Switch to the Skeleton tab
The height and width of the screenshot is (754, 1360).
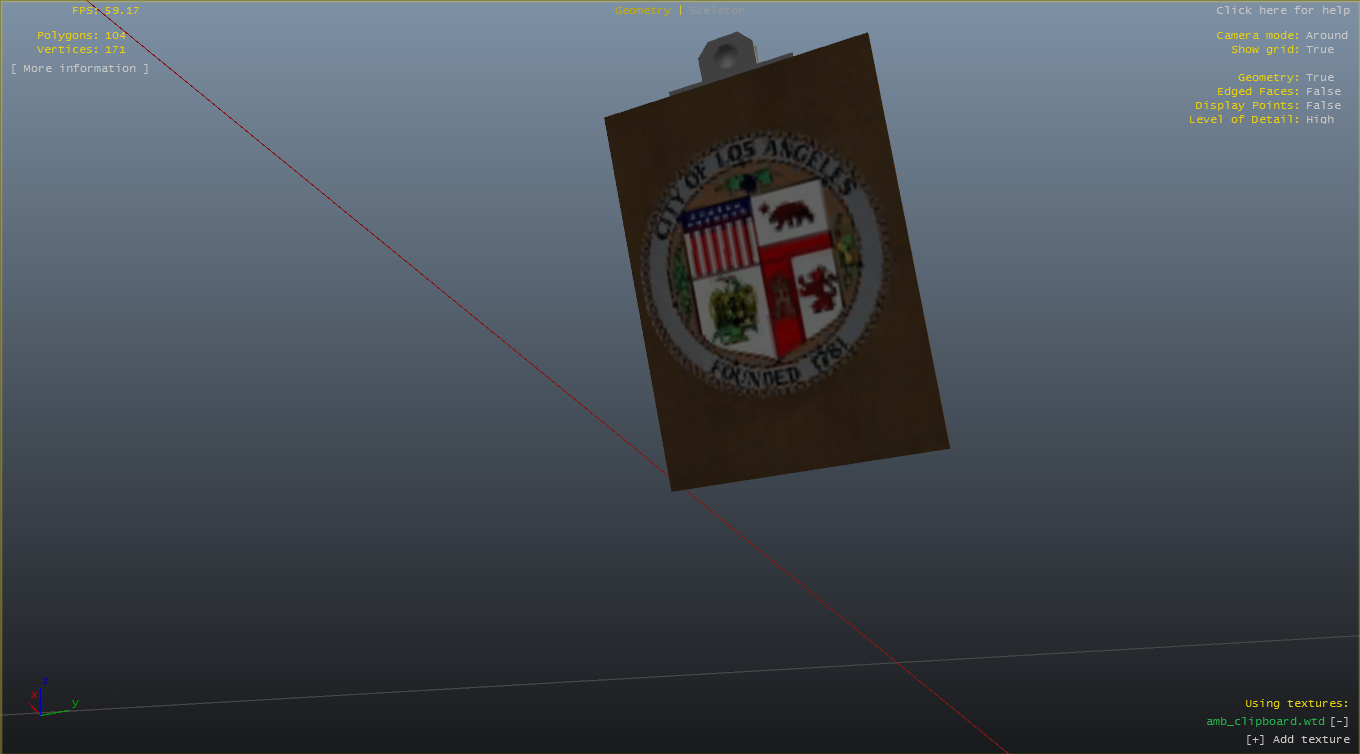coord(717,11)
